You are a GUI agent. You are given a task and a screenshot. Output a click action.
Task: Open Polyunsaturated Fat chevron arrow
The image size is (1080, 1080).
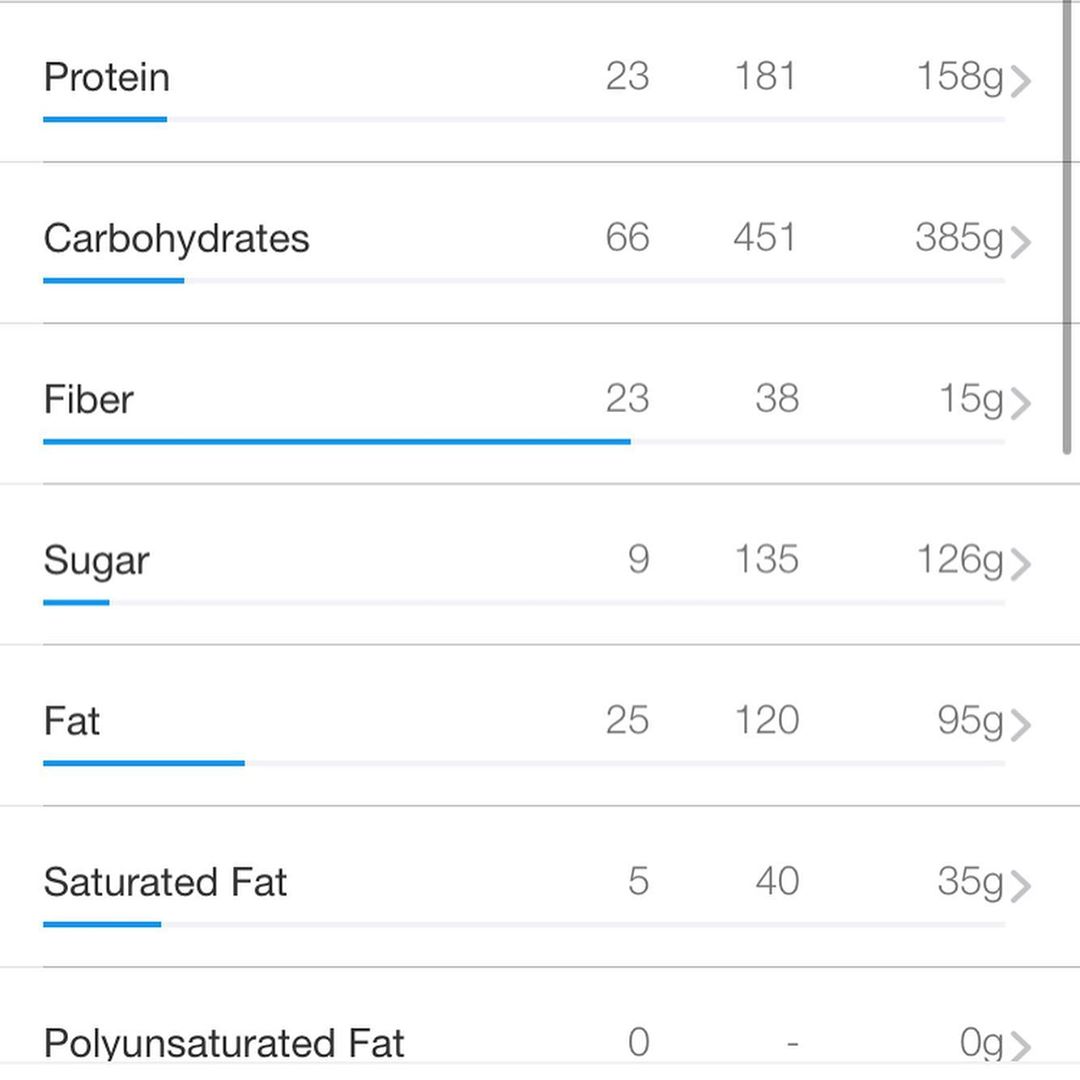pyautogui.click(x=1020, y=1047)
